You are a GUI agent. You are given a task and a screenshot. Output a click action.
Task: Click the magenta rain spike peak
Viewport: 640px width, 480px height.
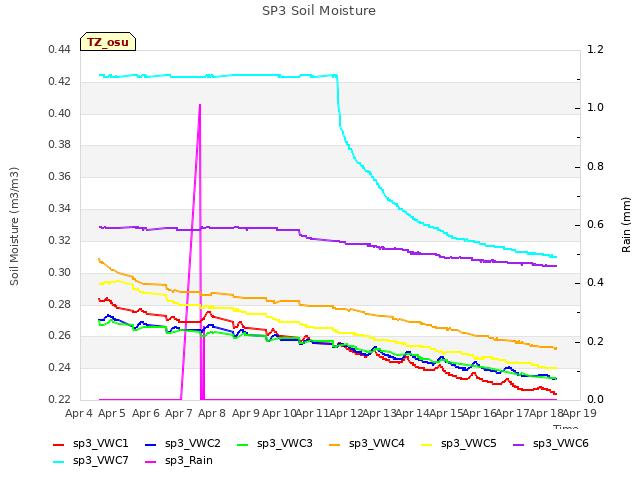coord(200,105)
